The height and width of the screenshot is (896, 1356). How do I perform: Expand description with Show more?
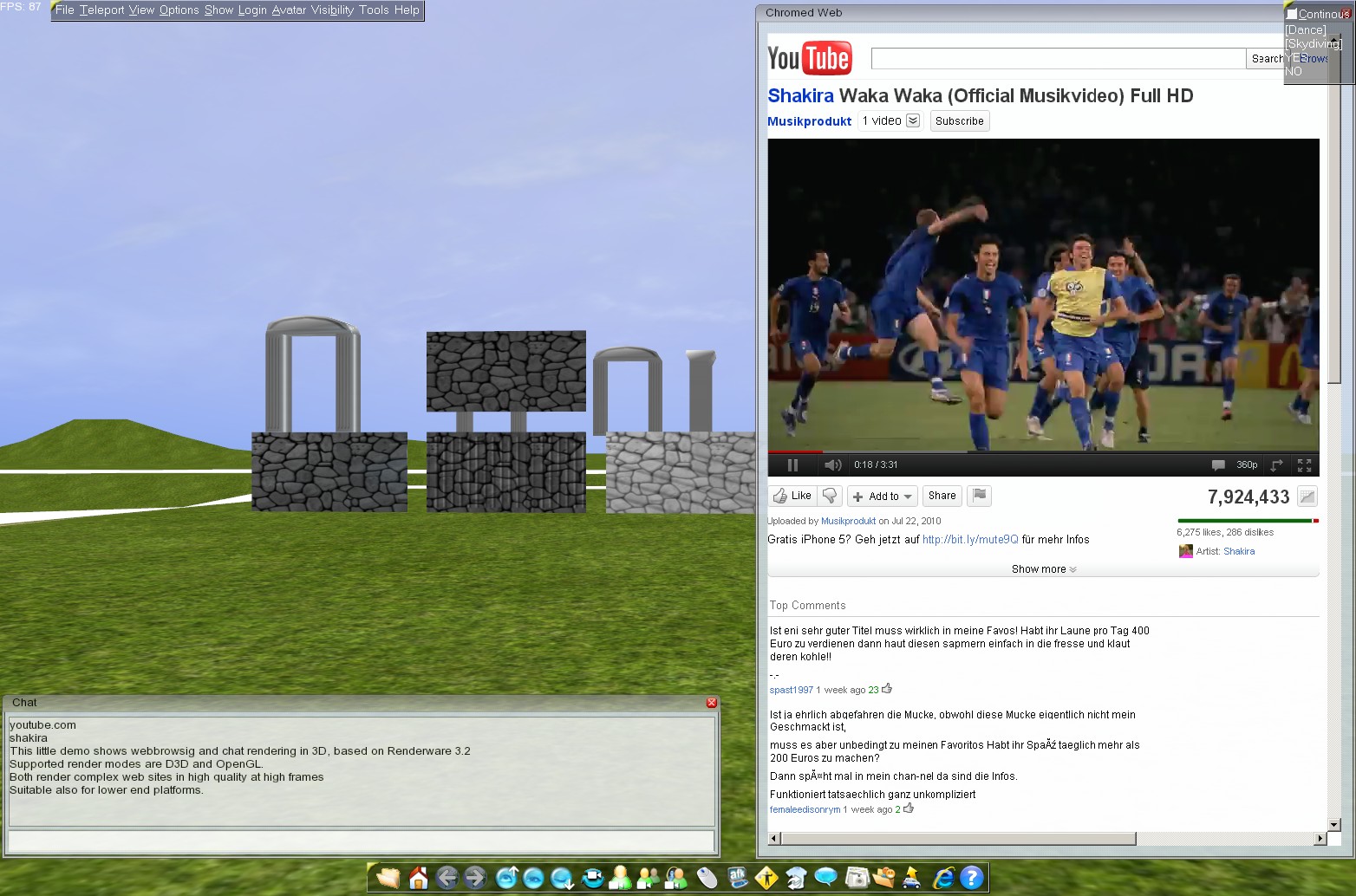(x=1044, y=569)
